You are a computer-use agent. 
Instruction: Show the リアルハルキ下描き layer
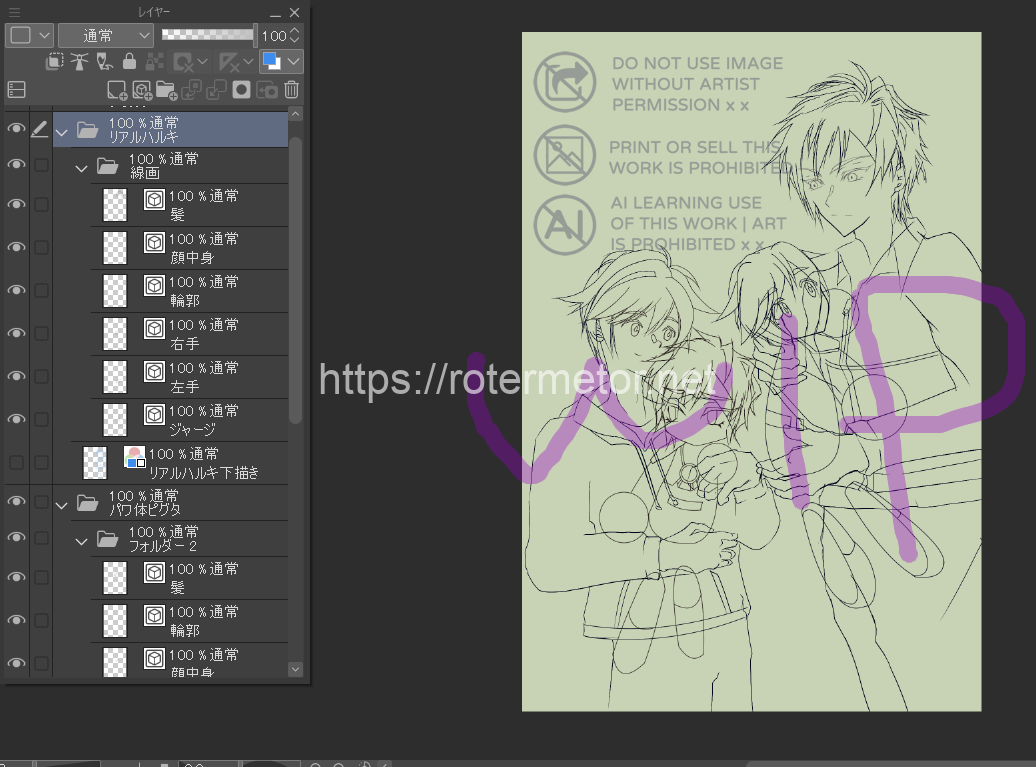tap(16, 462)
